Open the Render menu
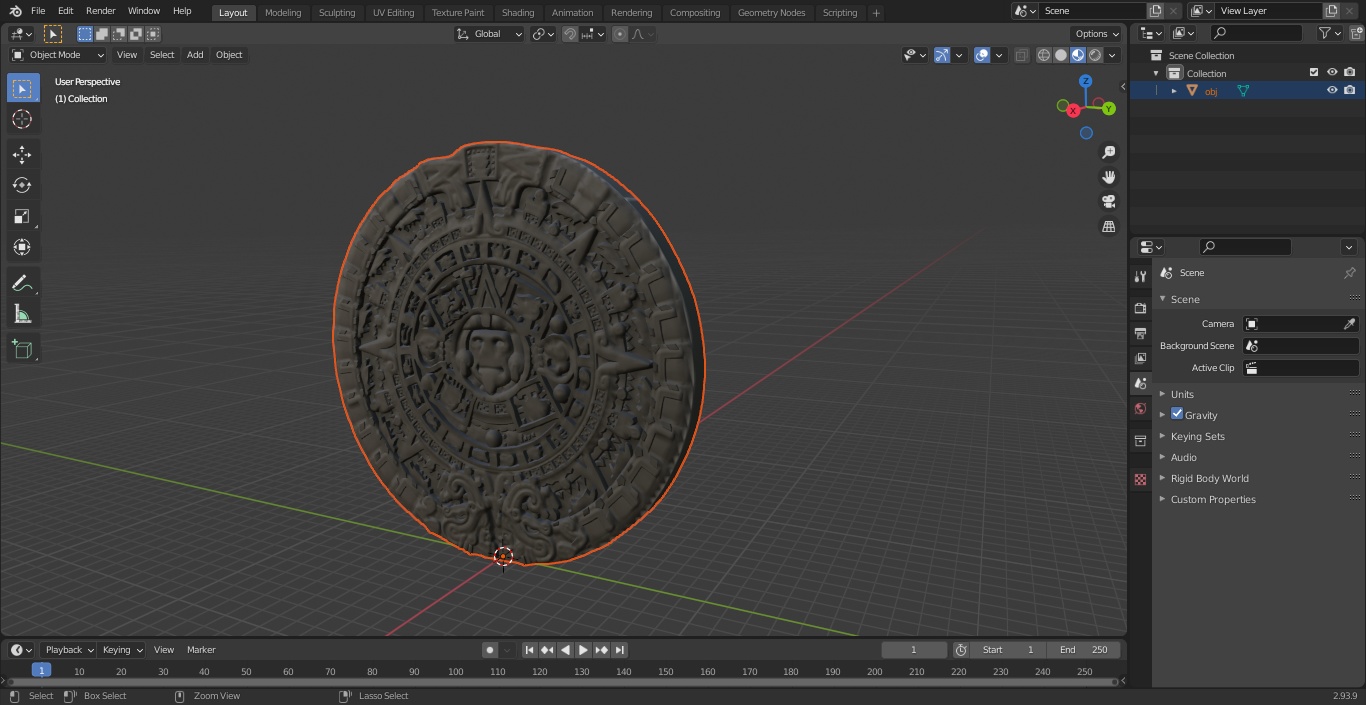The width and height of the screenshot is (1366, 705). tap(100, 11)
